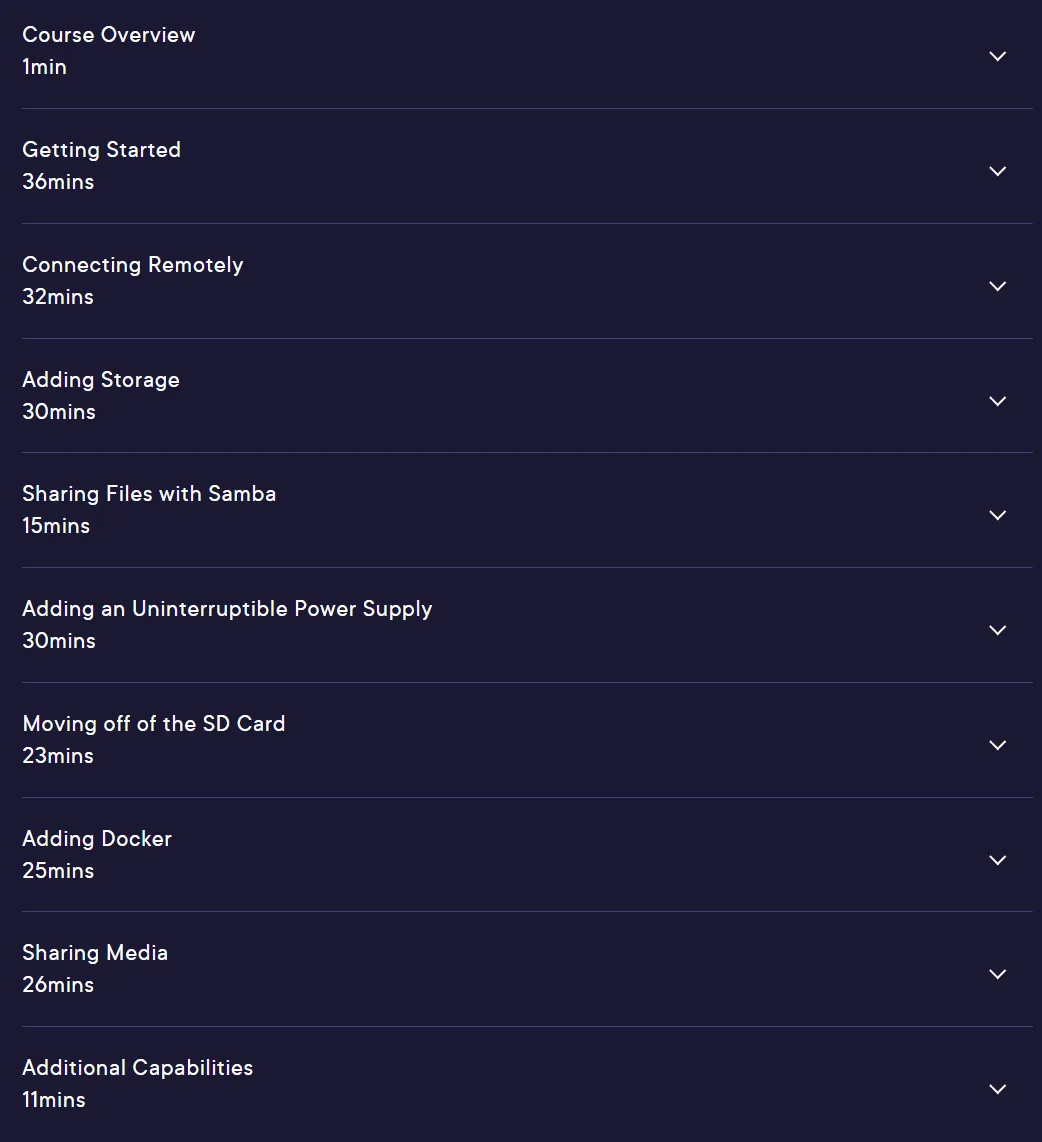1042x1142 pixels.
Task: Click chevron for Sharing Files with Samba
Action: pyautogui.click(x=998, y=515)
